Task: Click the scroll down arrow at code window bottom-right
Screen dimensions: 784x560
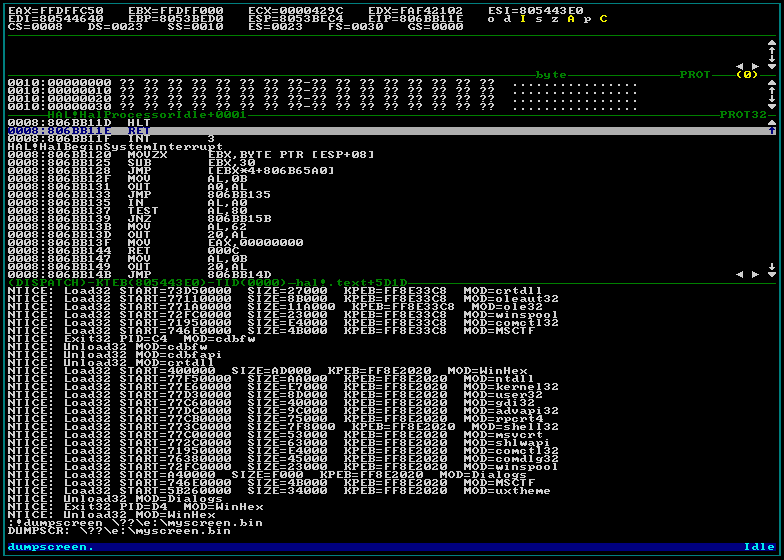Action: tap(771, 273)
